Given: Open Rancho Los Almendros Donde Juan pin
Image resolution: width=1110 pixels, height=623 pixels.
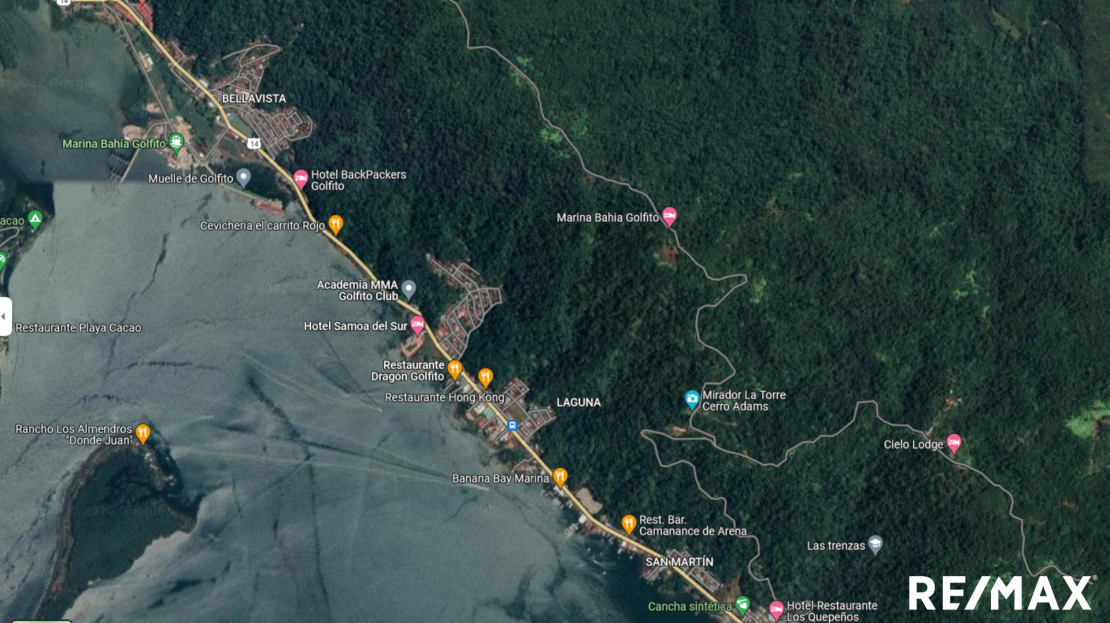Looking at the screenshot, I should tap(143, 433).
